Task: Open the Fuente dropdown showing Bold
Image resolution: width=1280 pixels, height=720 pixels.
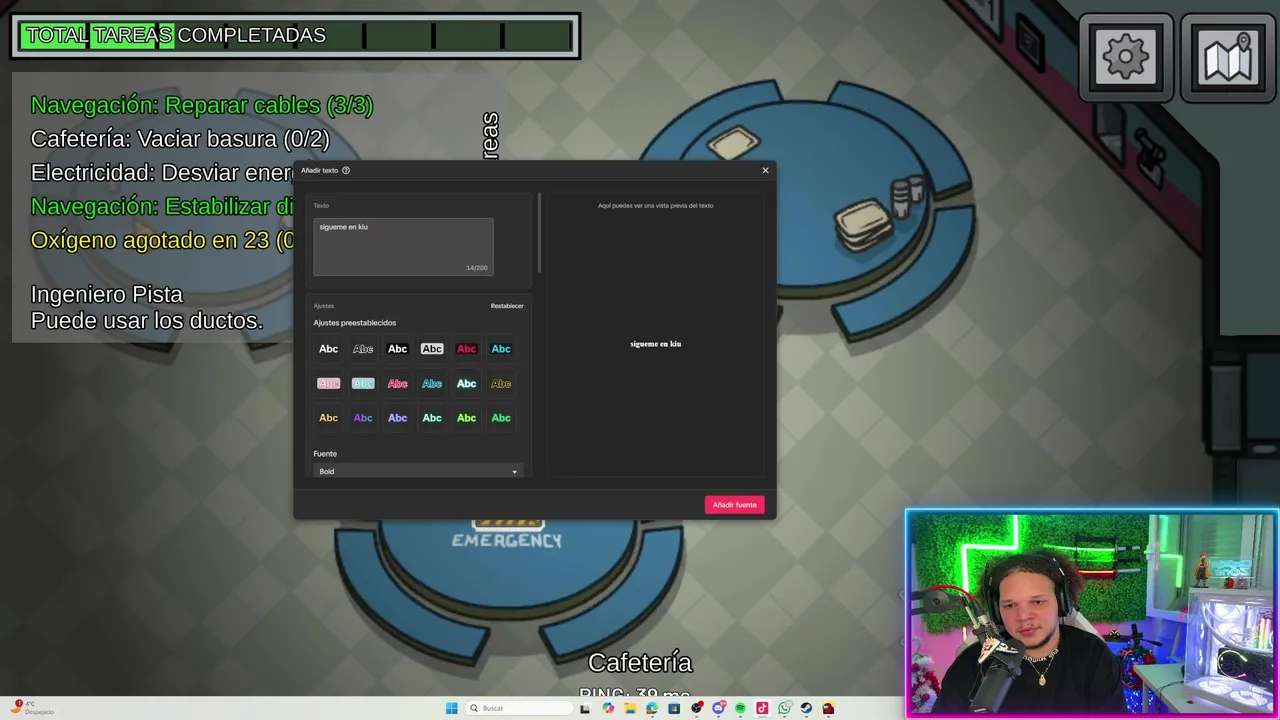Action: (418, 471)
